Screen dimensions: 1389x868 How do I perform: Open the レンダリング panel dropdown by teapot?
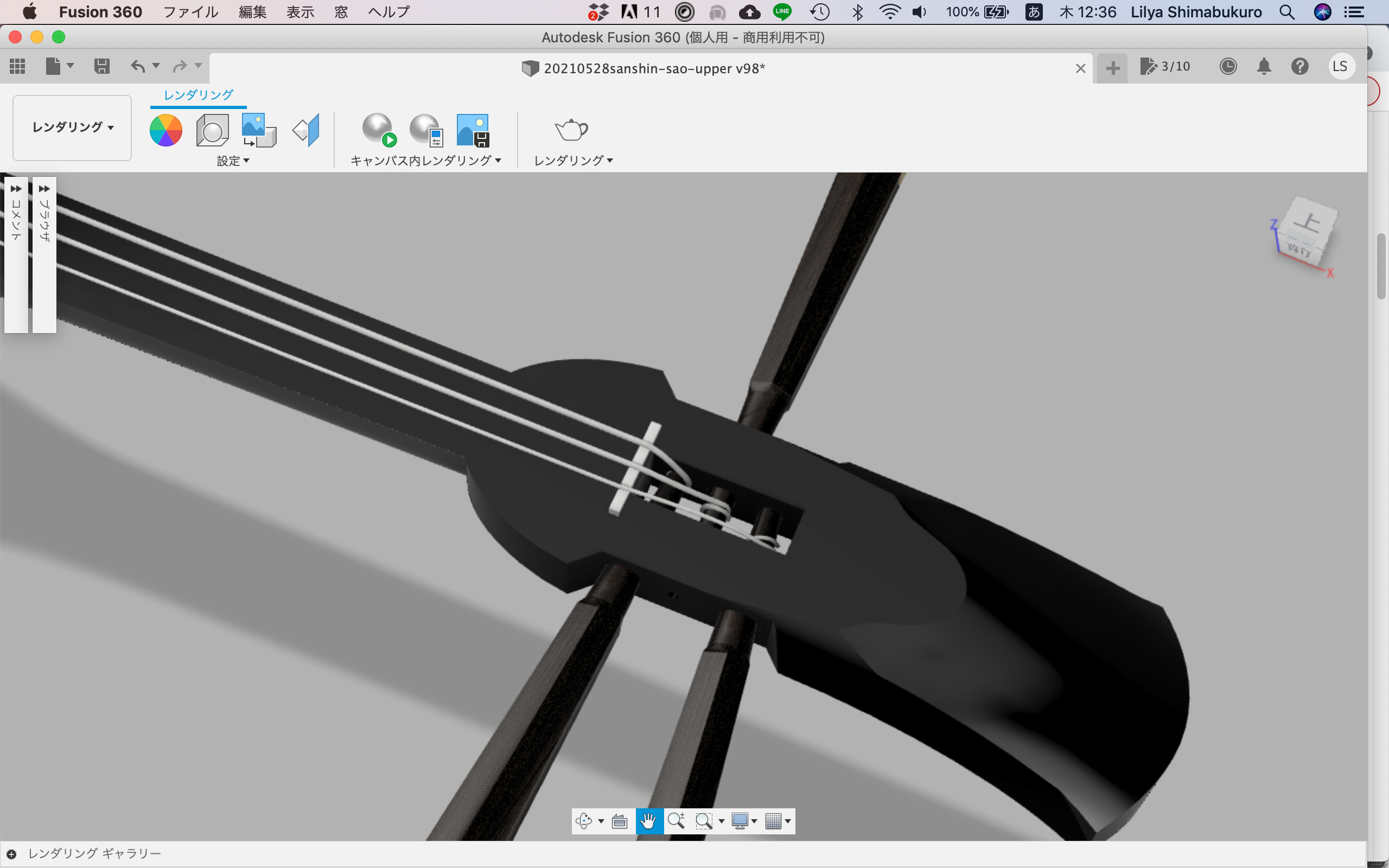click(x=574, y=161)
